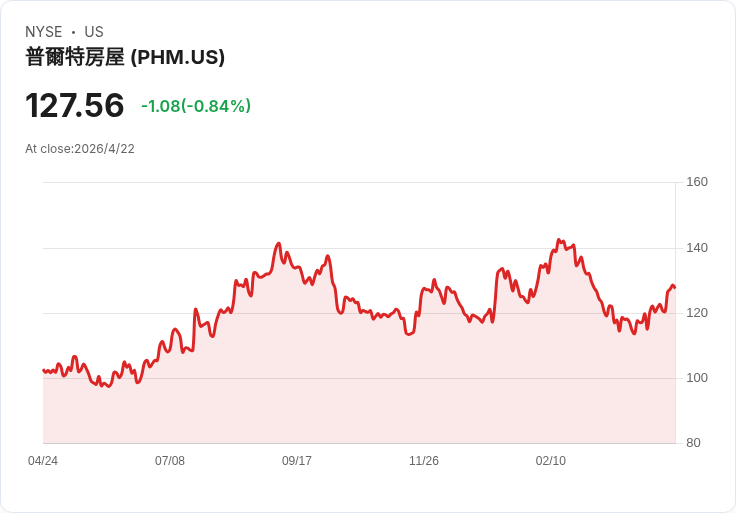Click the -1.08(-0.84%) change value
Viewport: 736px width, 513px height.
[x=196, y=106]
